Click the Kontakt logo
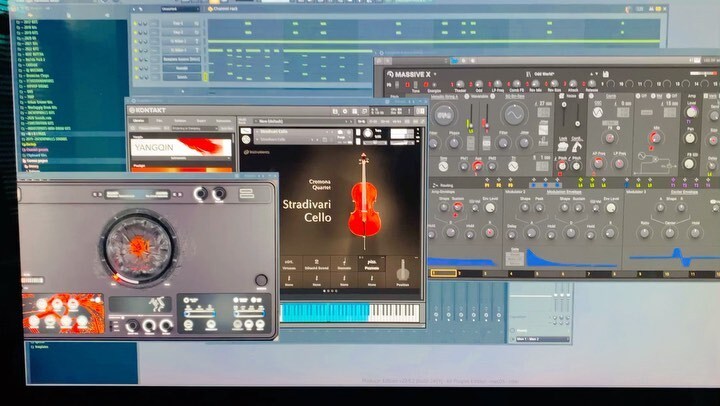Image resolution: width=720 pixels, height=406 pixels. click(147, 110)
